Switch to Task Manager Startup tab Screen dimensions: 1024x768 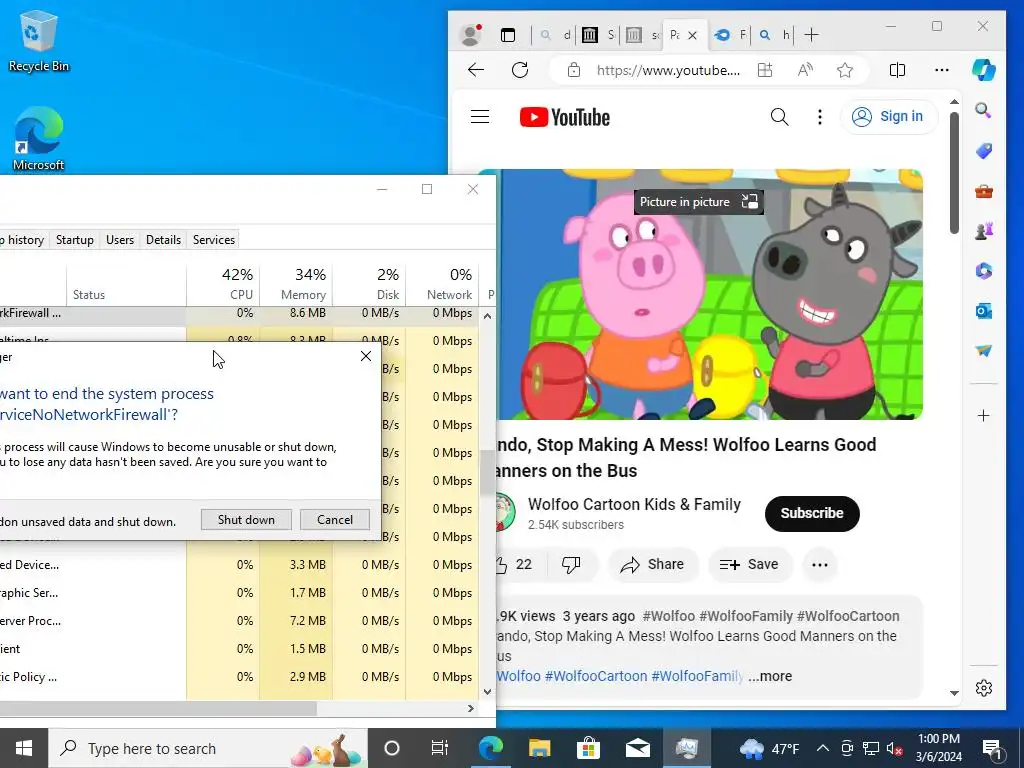tap(74, 240)
